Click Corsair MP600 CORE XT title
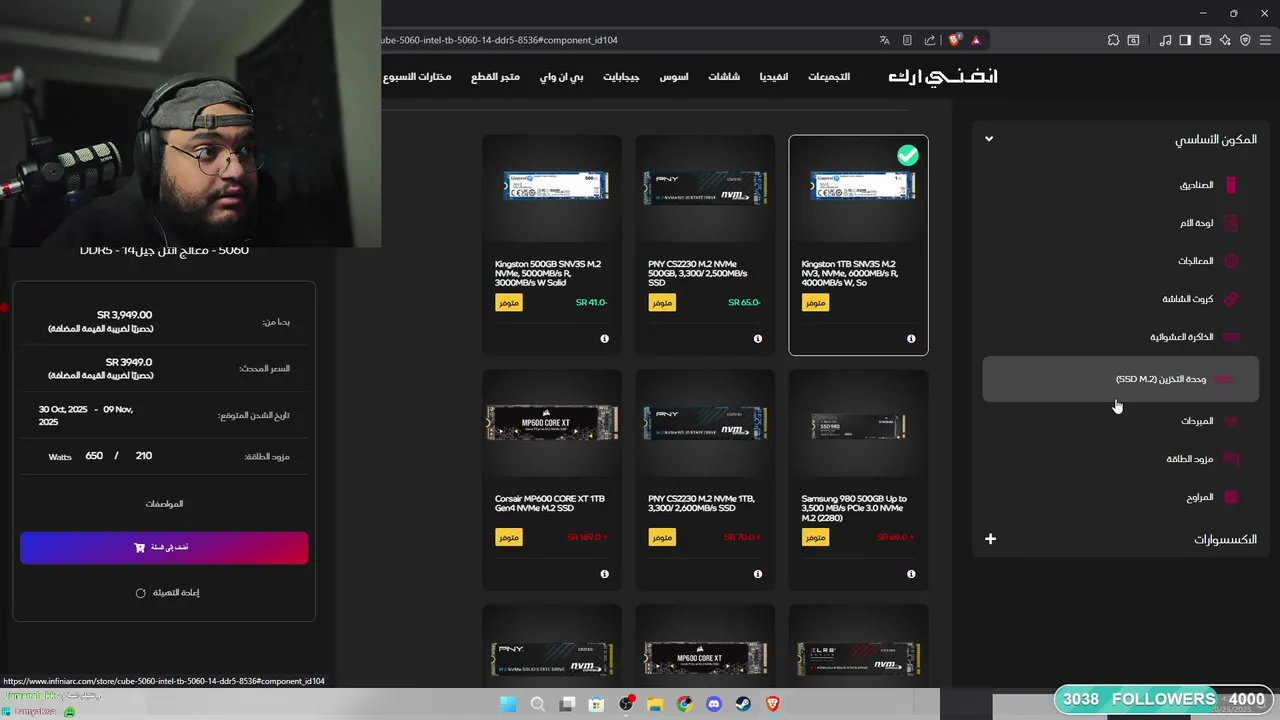Screen dimensions: 1280x720 click(x=550, y=503)
